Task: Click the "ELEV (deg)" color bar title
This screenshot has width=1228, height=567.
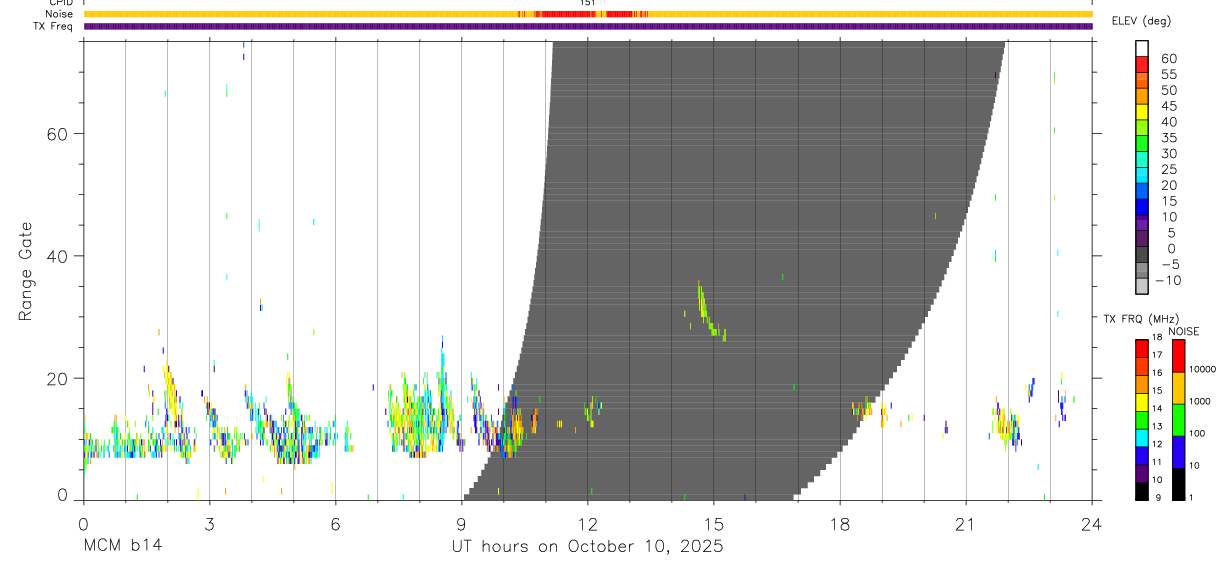Action: tap(1141, 21)
